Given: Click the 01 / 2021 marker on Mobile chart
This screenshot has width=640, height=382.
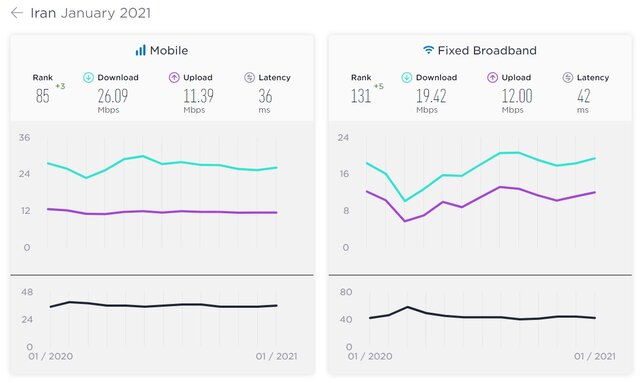Looking at the screenshot, I should point(276,356).
